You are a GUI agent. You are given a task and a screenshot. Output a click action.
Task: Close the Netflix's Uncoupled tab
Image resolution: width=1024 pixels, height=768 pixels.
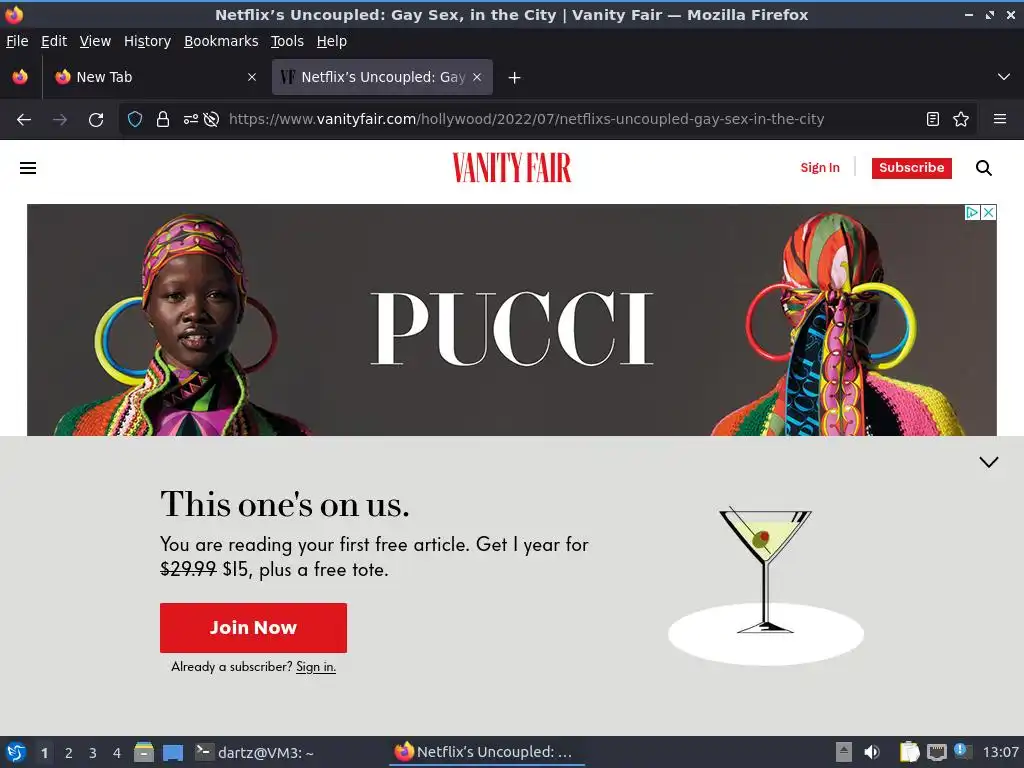[x=477, y=77]
